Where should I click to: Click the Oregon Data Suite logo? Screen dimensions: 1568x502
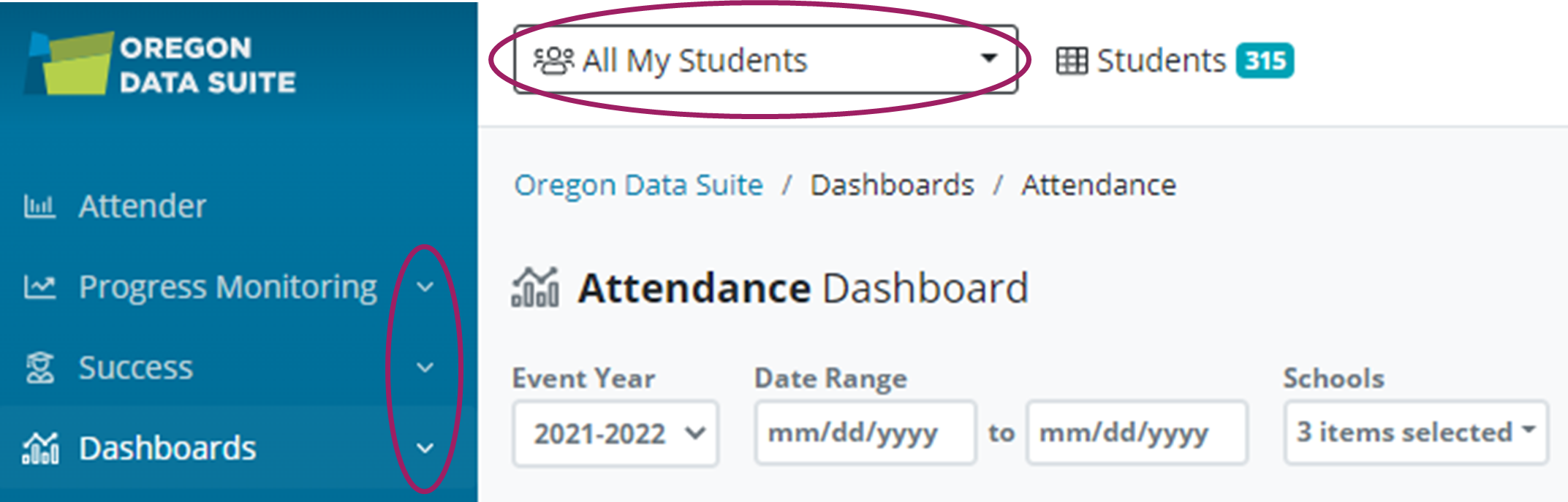point(159,64)
